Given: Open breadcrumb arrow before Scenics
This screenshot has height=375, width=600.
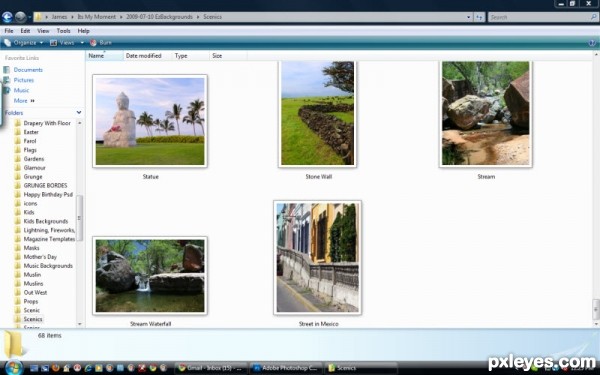Looking at the screenshot, I should point(199,17).
